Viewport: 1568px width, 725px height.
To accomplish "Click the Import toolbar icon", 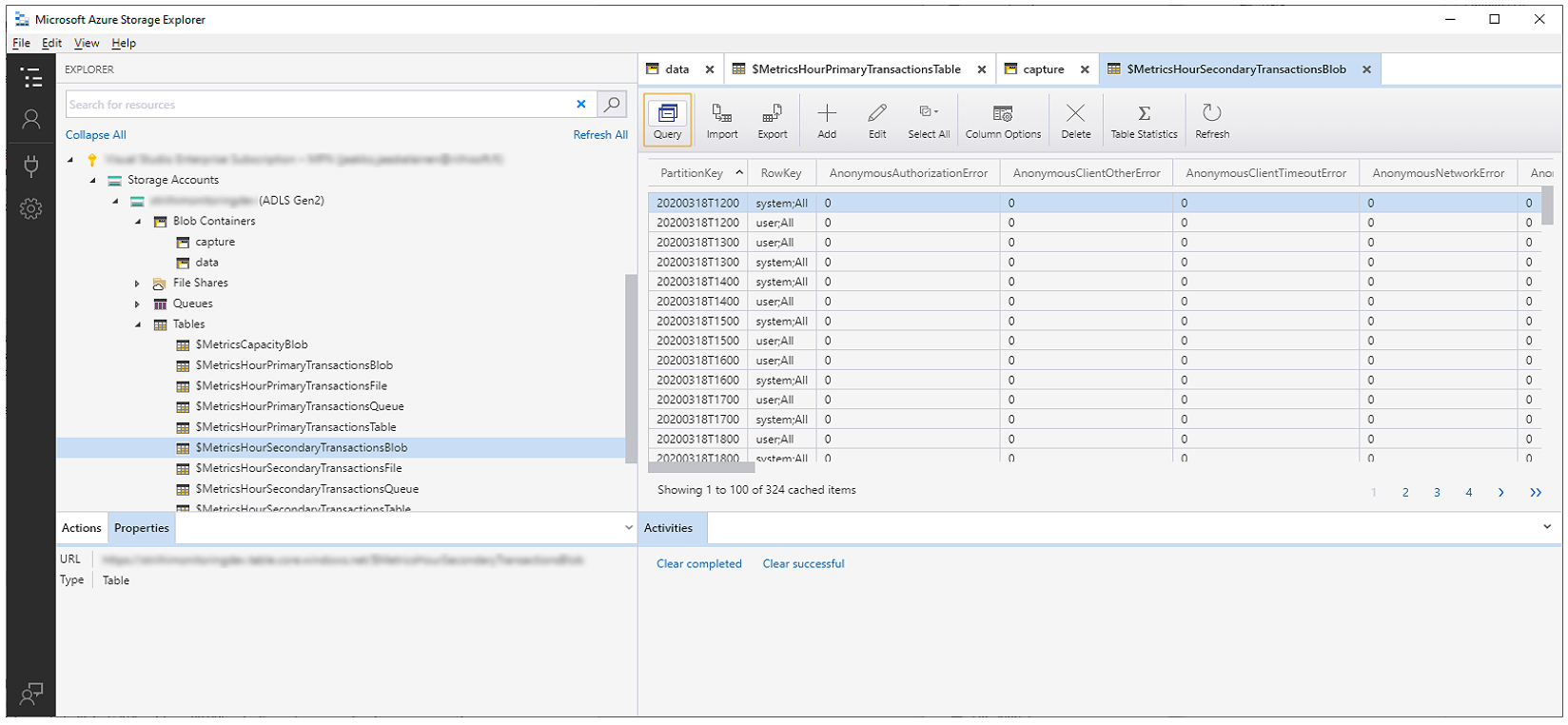I will [x=722, y=121].
